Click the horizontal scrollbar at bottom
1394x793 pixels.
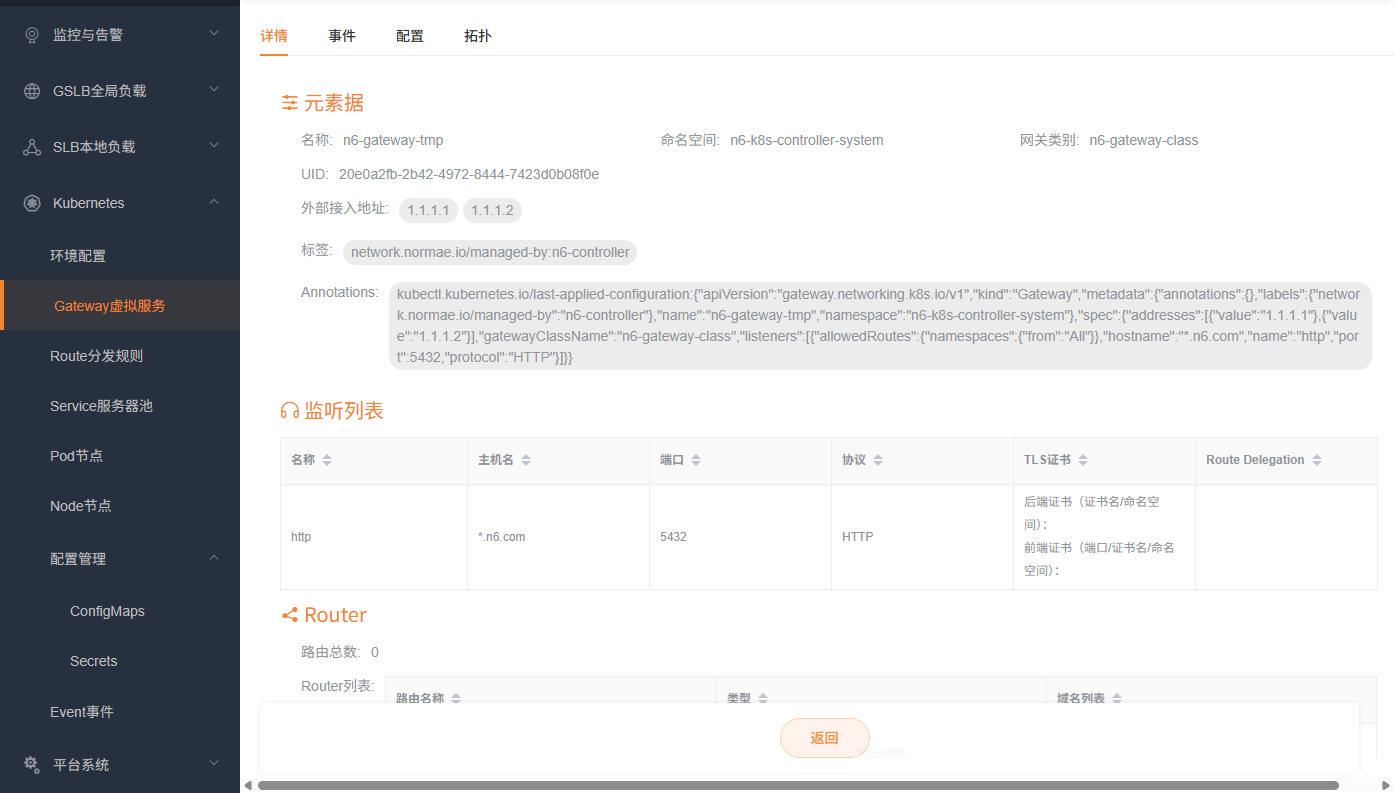coord(797,785)
